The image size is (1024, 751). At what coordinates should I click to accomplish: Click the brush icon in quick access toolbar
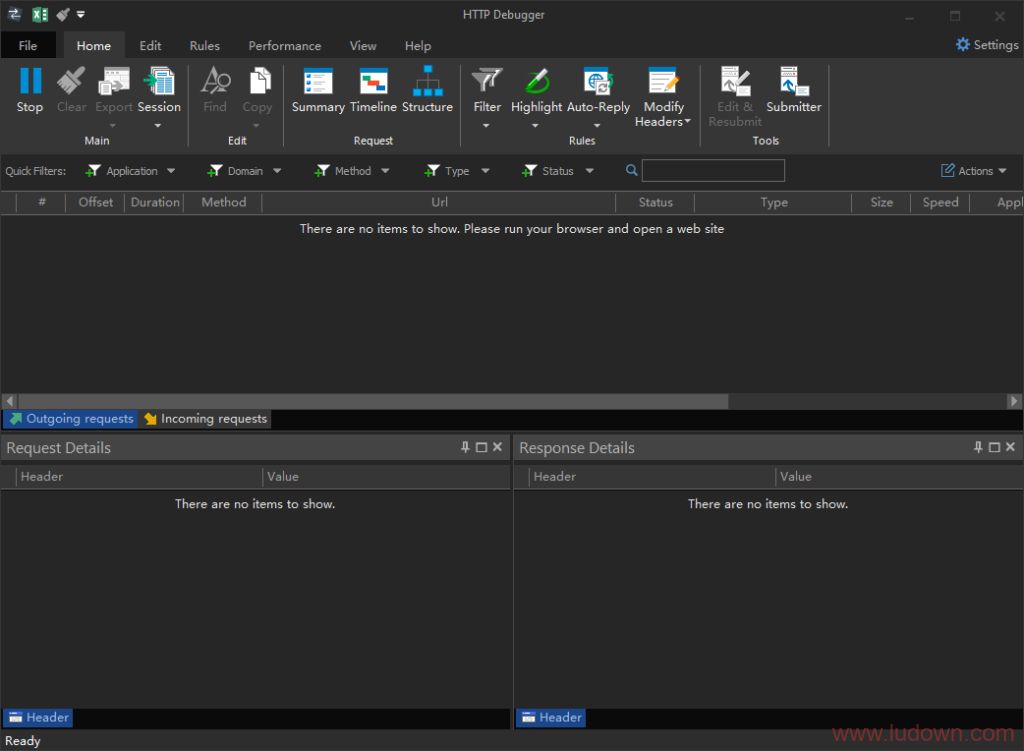(63, 14)
